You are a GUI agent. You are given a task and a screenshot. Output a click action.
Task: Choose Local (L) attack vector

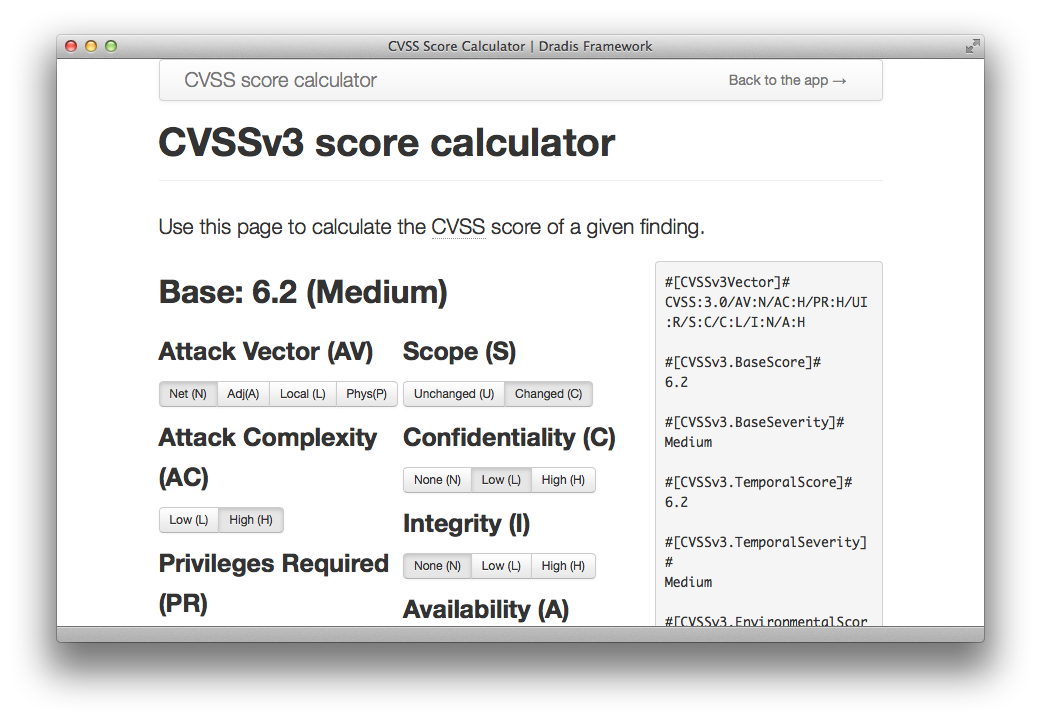[x=302, y=393]
